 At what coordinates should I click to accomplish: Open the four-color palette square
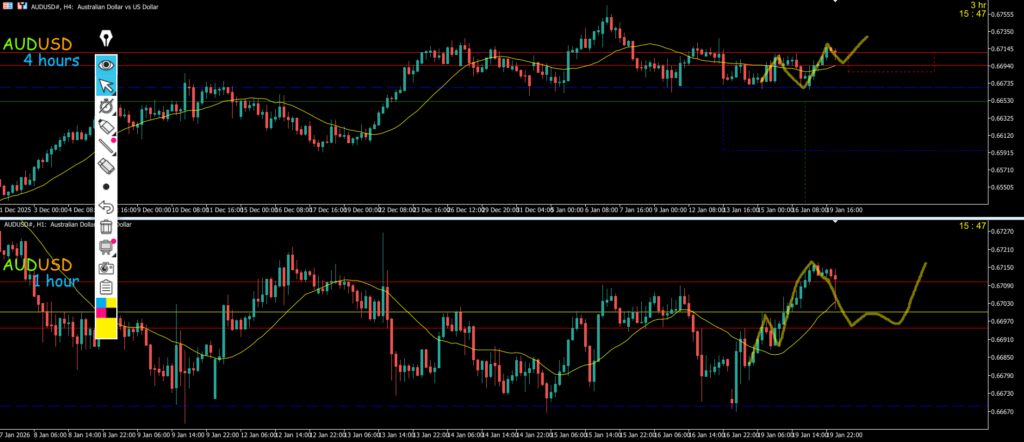click(x=106, y=308)
